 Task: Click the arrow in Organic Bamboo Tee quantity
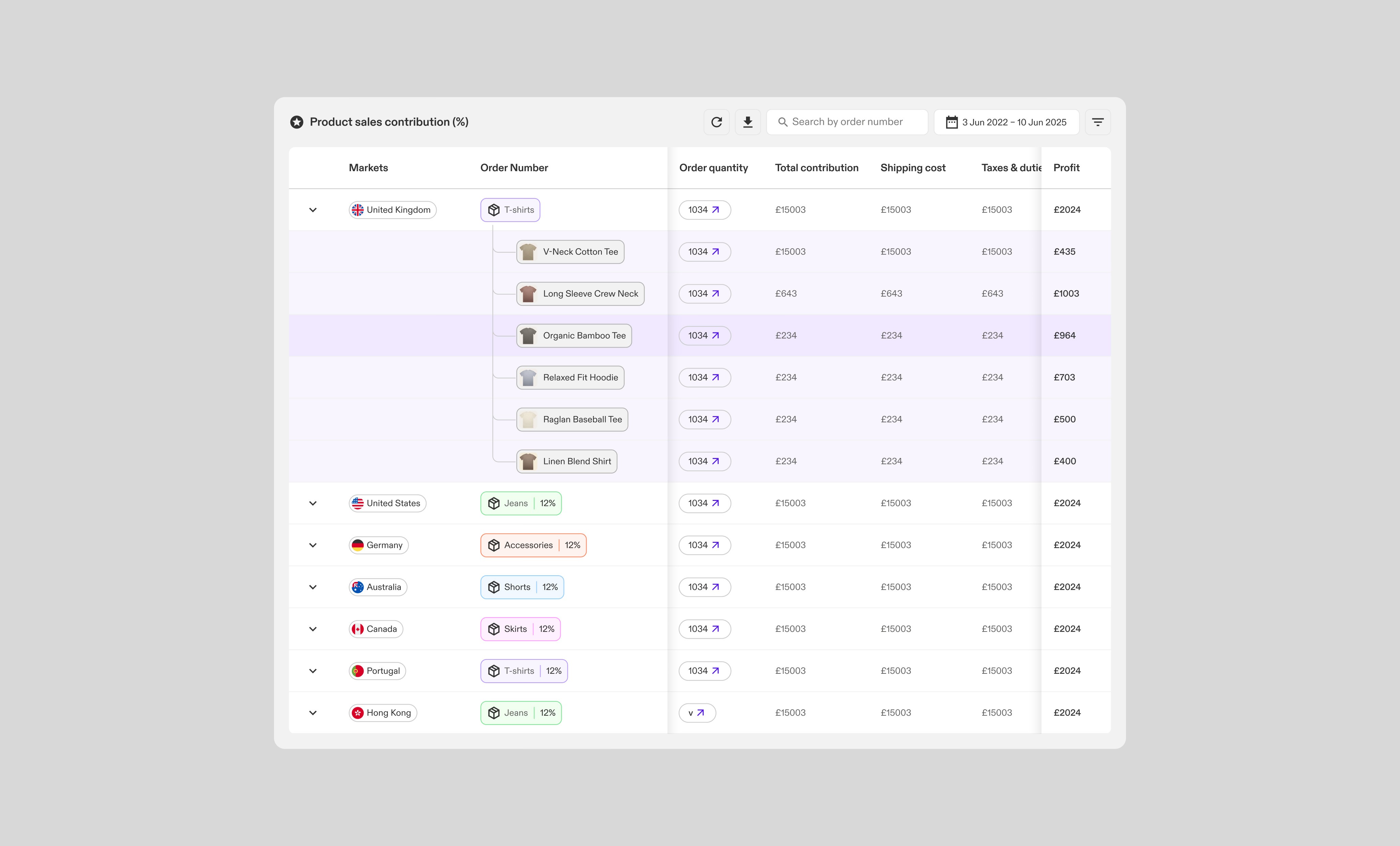716,336
